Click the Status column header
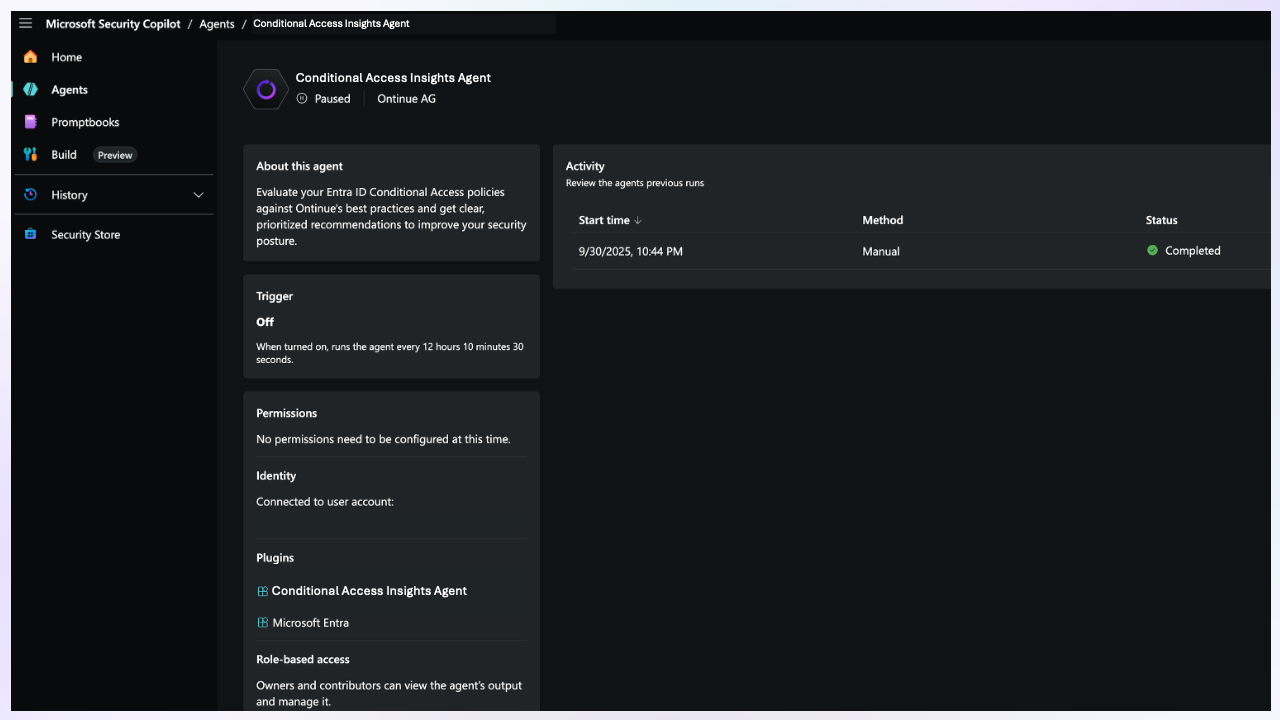1280x720 pixels. point(1162,220)
